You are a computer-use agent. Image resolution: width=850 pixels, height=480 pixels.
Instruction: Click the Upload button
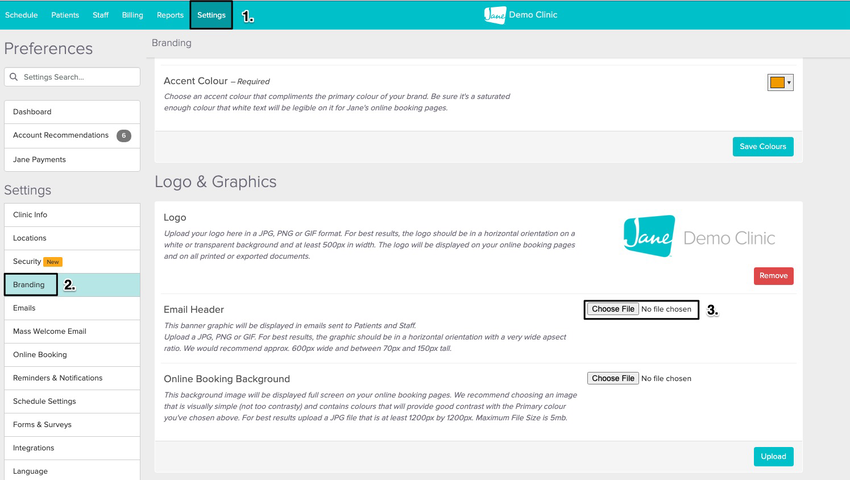coord(773,457)
